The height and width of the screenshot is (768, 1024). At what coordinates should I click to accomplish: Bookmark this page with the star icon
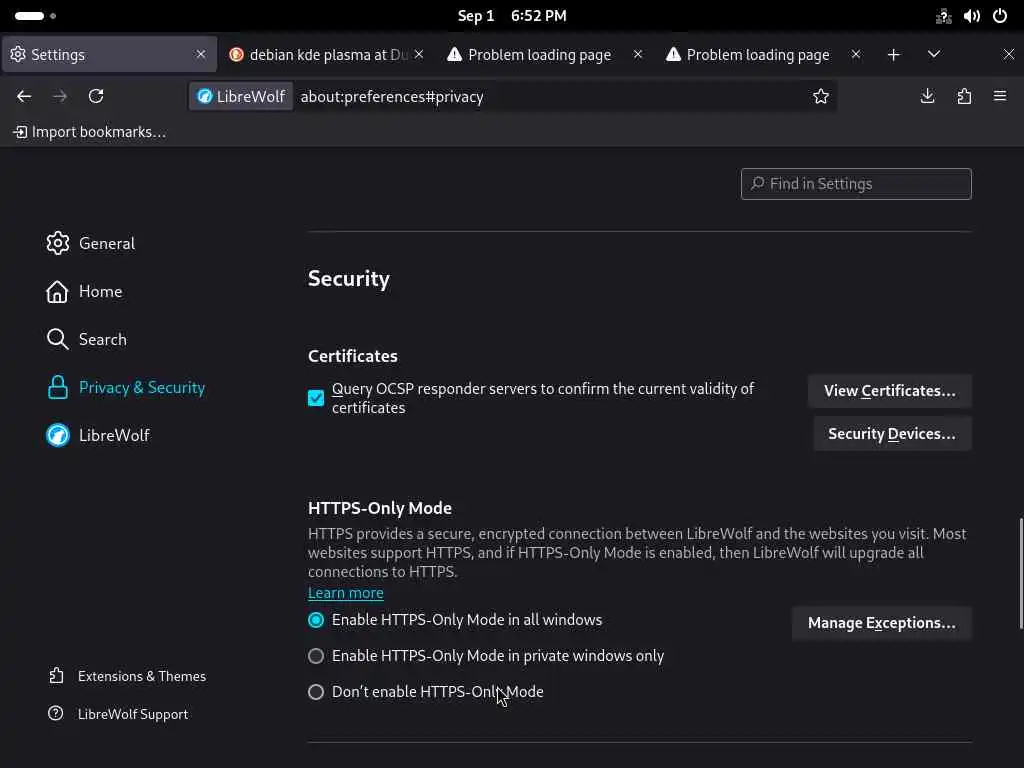[821, 96]
